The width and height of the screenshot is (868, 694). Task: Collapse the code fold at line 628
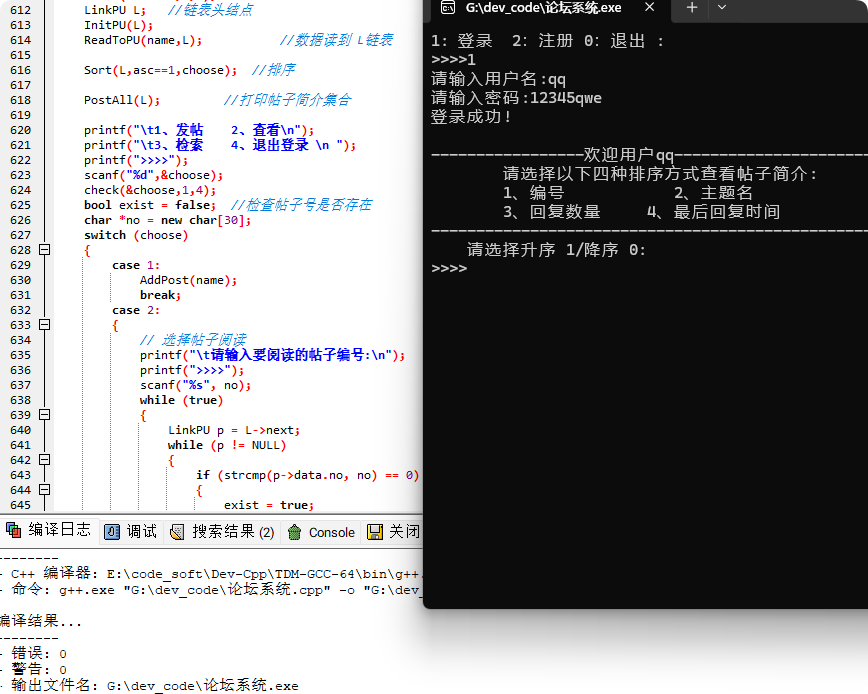[x=45, y=250]
